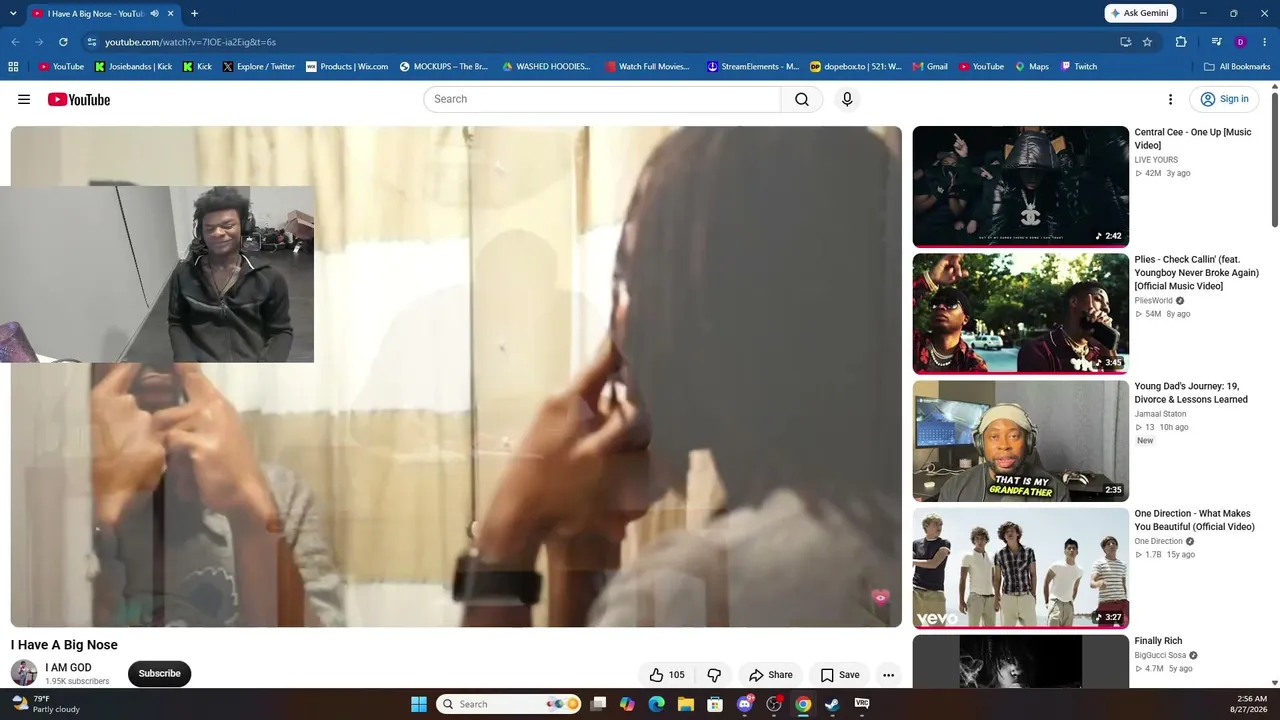Click the heart icon on the video player
This screenshot has height=720, width=1280.
[880, 598]
